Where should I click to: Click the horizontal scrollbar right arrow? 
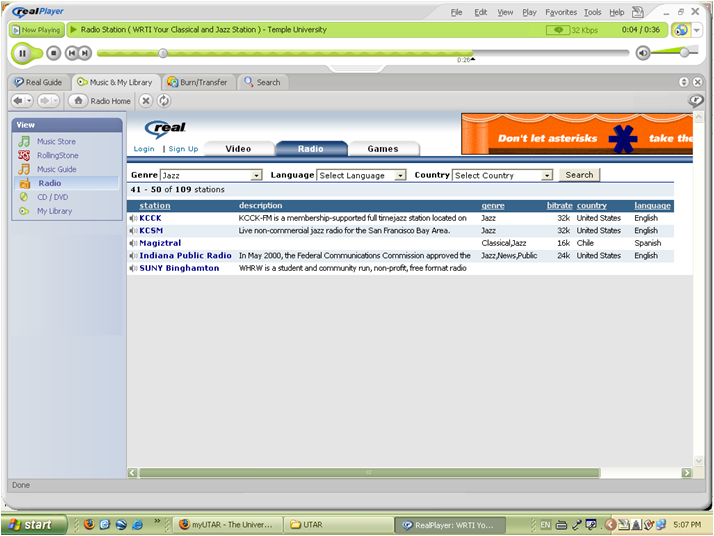(686, 473)
